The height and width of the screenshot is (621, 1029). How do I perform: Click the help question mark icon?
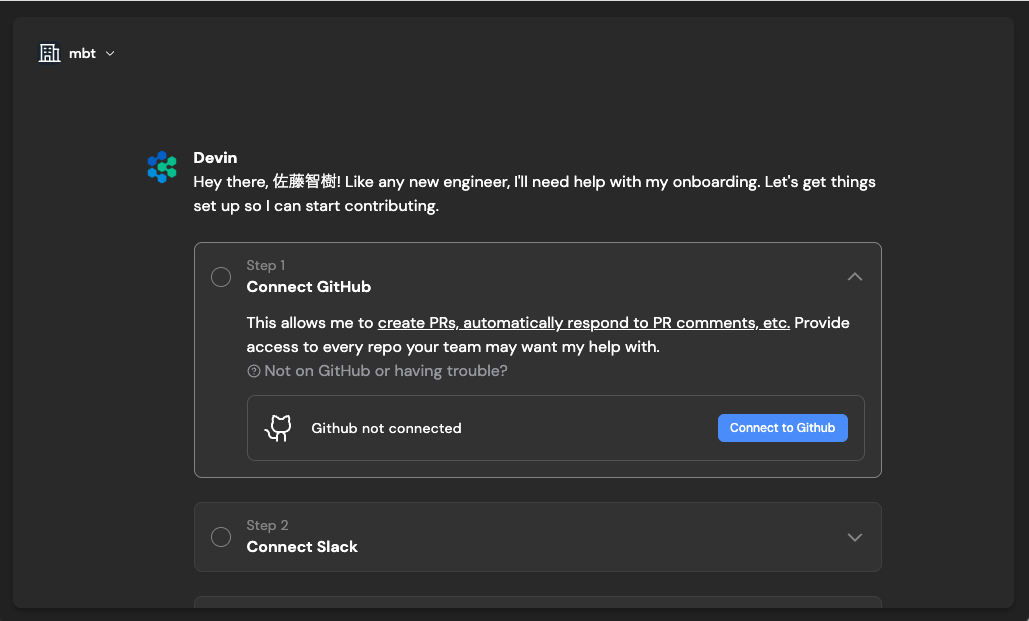[x=253, y=372]
